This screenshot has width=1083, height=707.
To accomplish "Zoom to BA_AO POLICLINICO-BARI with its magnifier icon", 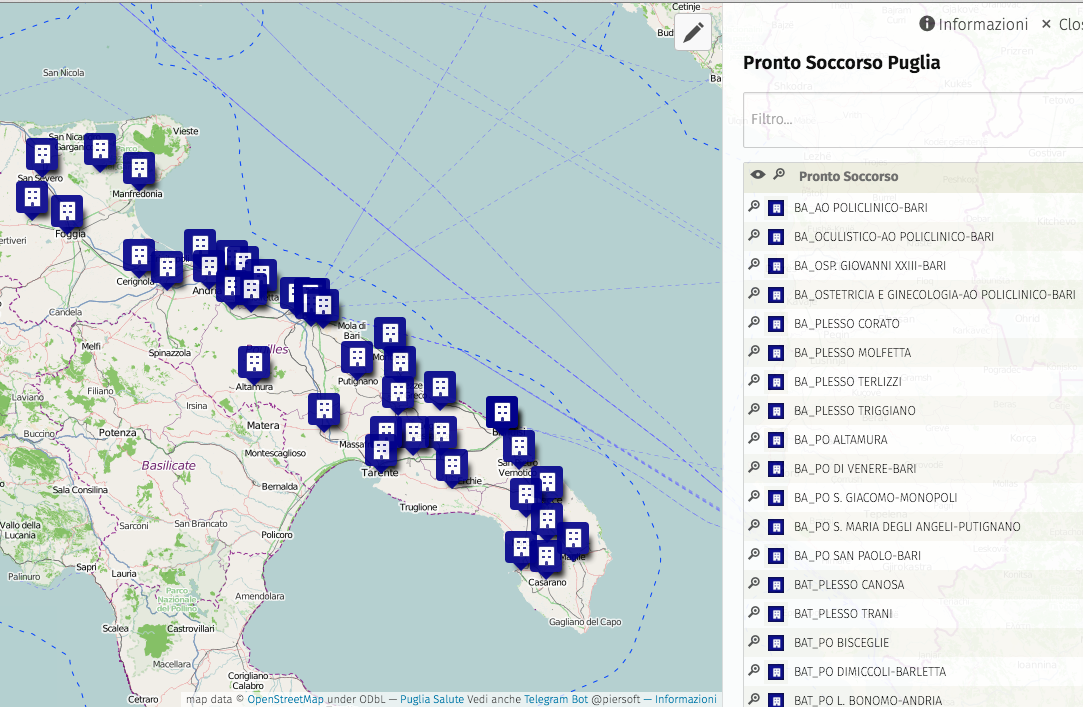I will [x=754, y=206].
